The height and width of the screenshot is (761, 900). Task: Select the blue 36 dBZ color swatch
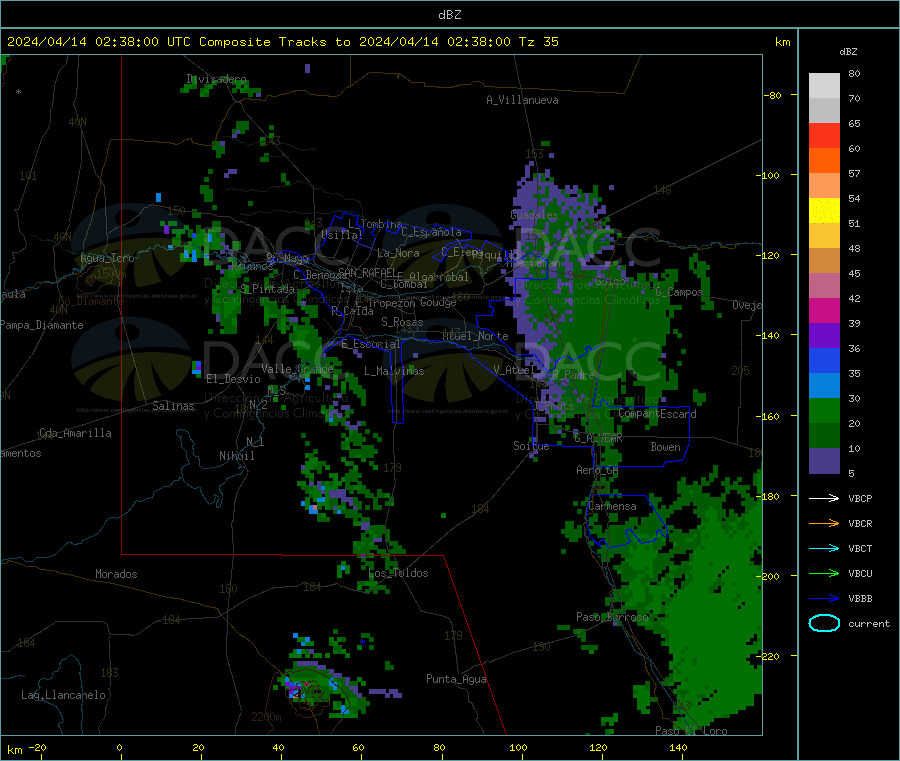[x=824, y=360]
